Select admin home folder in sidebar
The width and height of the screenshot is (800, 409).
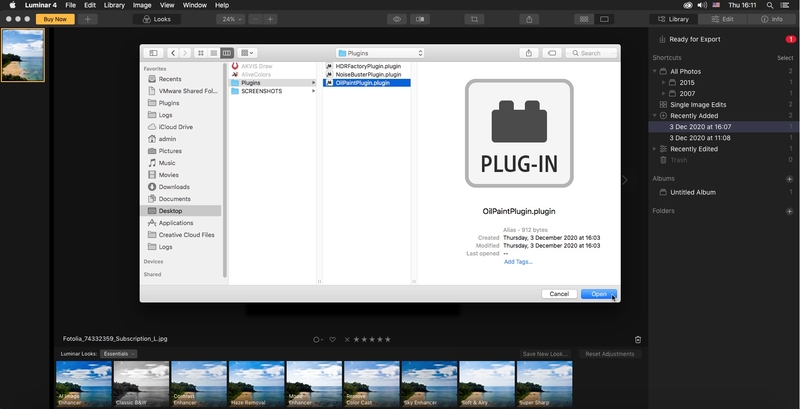(167, 139)
